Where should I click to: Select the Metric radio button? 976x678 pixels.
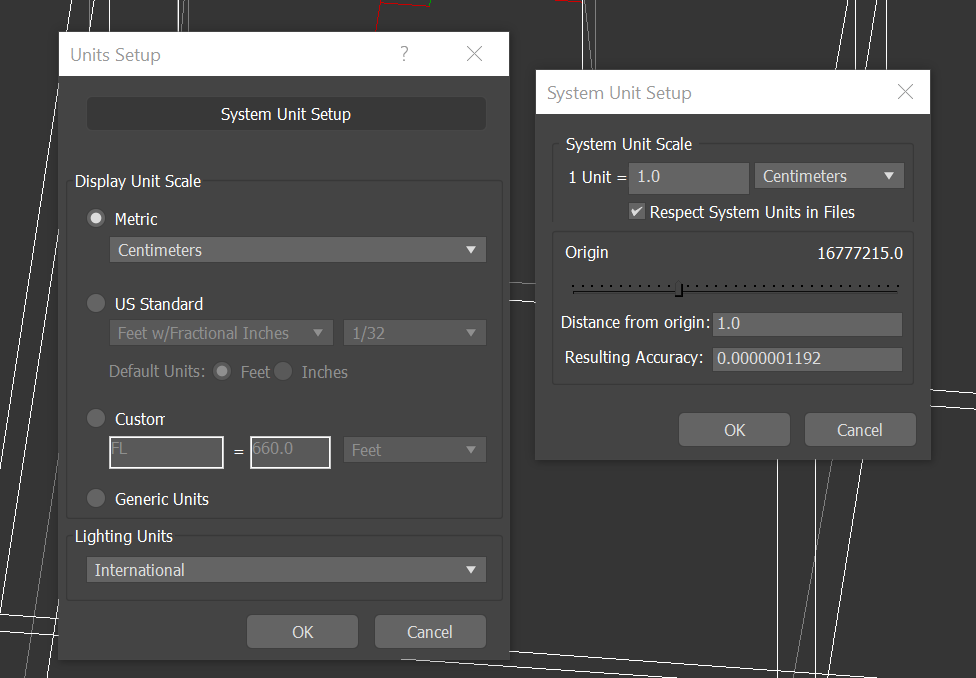(x=96, y=219)
